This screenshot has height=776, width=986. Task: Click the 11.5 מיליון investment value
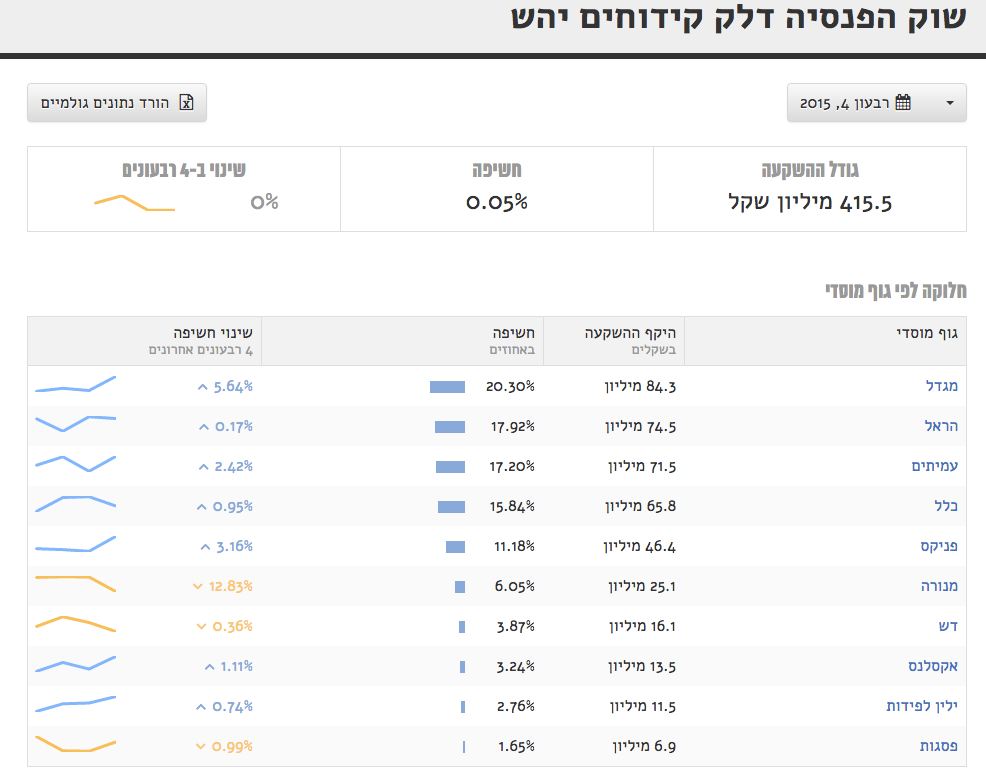[x=643, y=707]
